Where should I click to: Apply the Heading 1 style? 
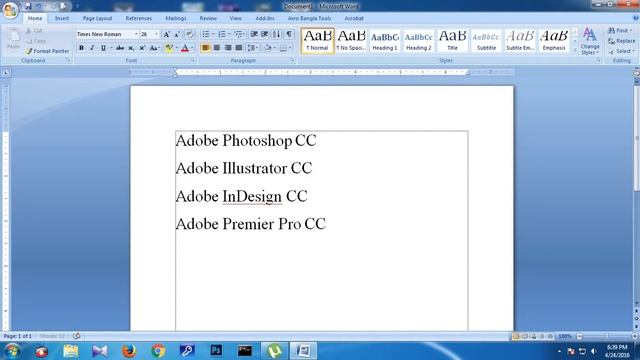384,40
